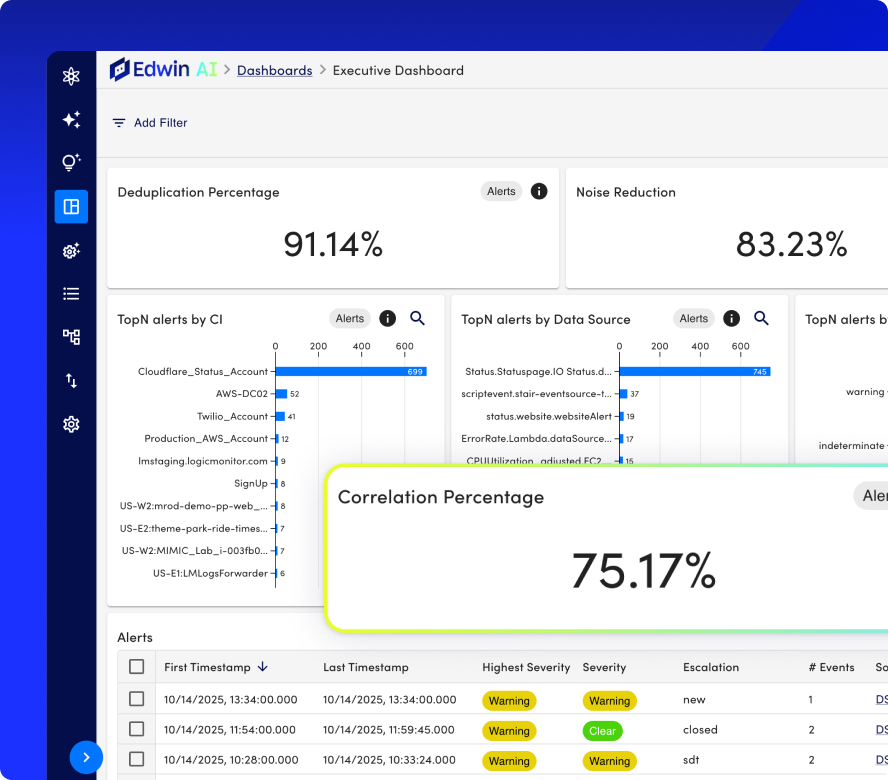The width and height of the screenshot is (888, 780).
Task: Expand the sidebar with blue chevron button
Action: point(86,757)
